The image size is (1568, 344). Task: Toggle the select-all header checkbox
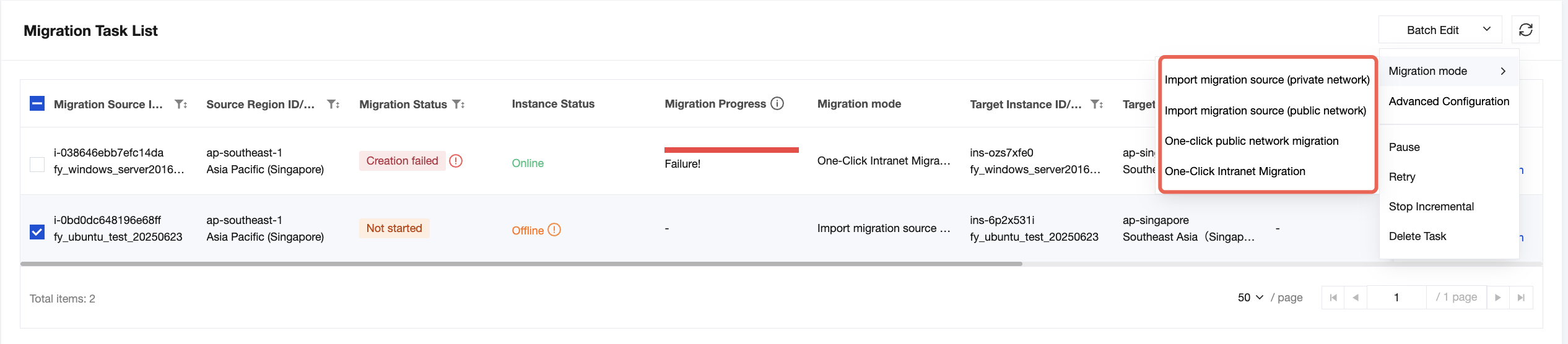point(37,103)
